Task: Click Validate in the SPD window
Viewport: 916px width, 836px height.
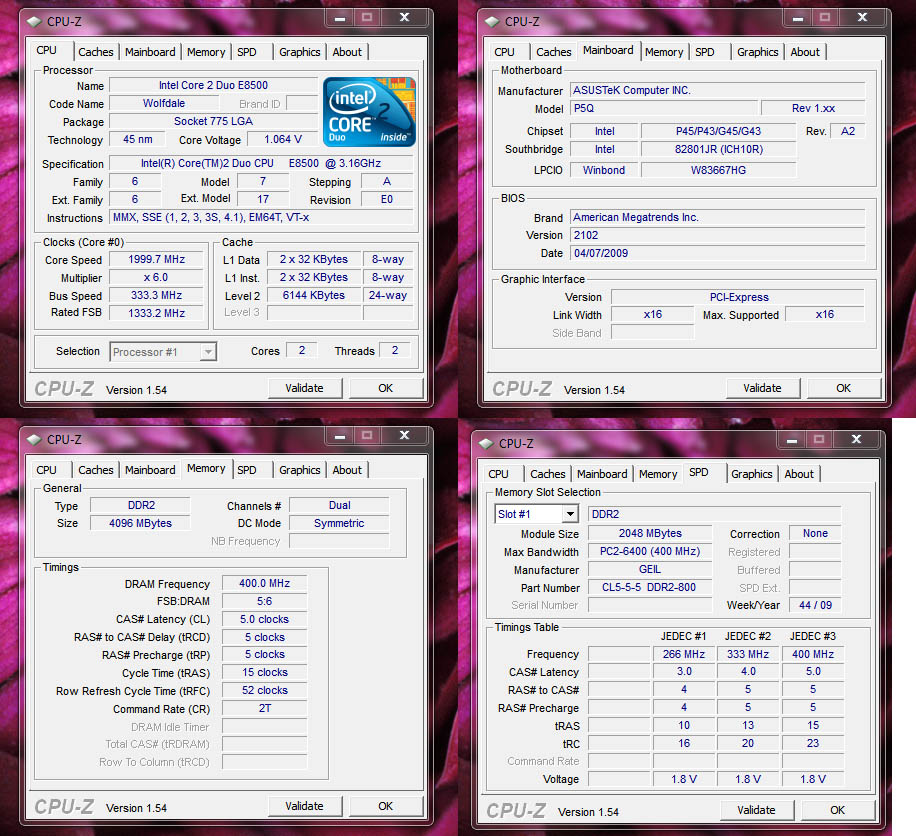Action: [757, 810]
